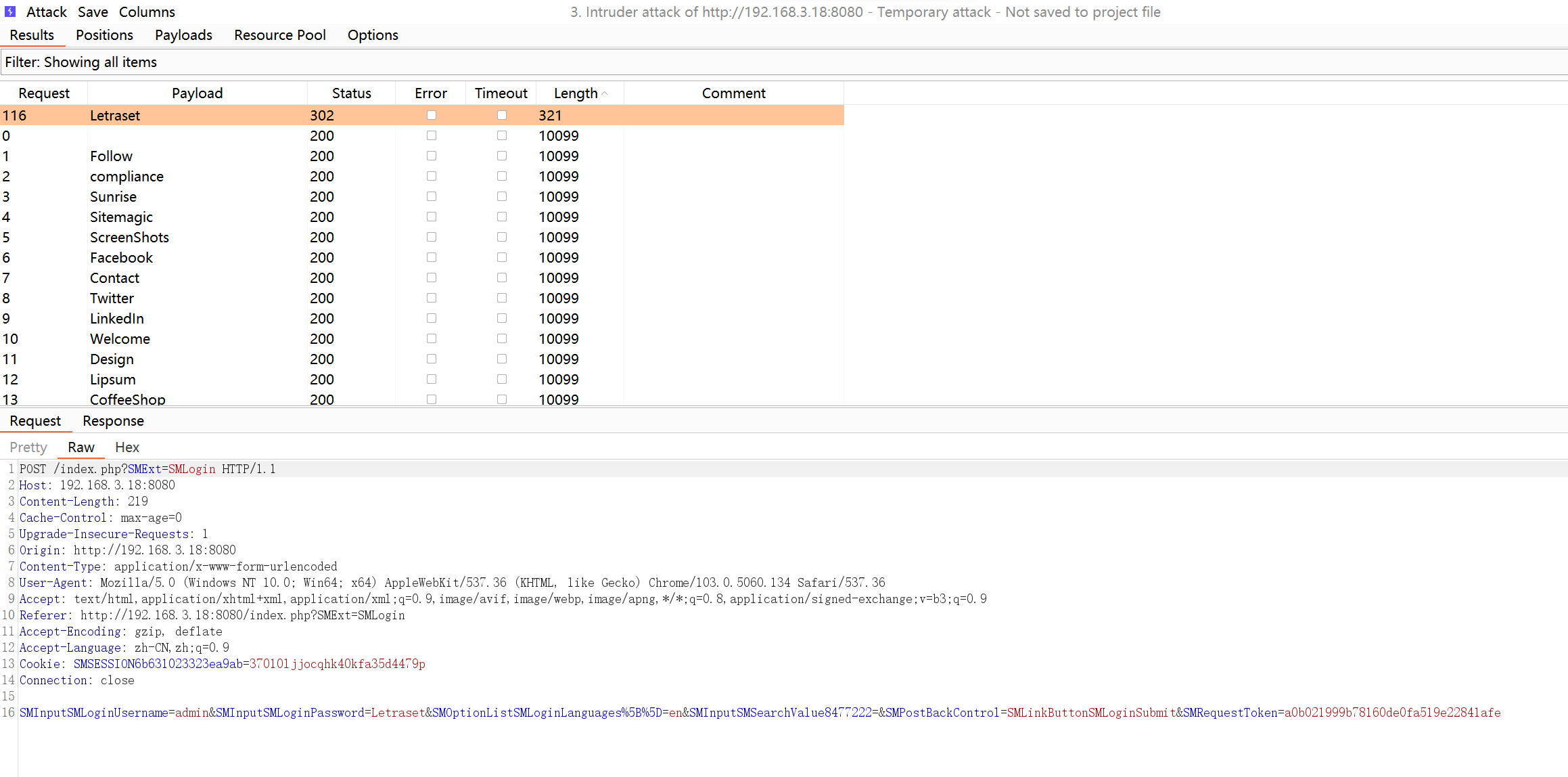Image resolution: width=1568 pixels, height=777 pixels.
Task: Click the Origin header line
Action: click(x=127, y=550)
